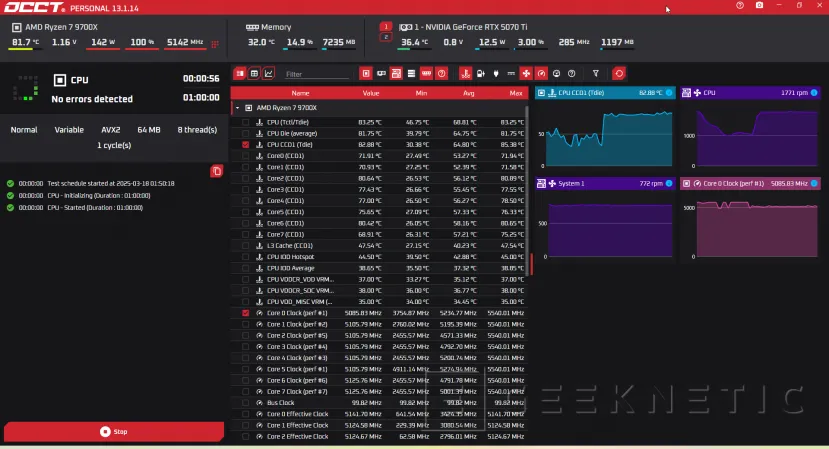The height and width of the screenshot is (449, 829).
Task: Click the red grid icon beside CPU MHz
Action: pyautogui.click(x=215, y=44)
